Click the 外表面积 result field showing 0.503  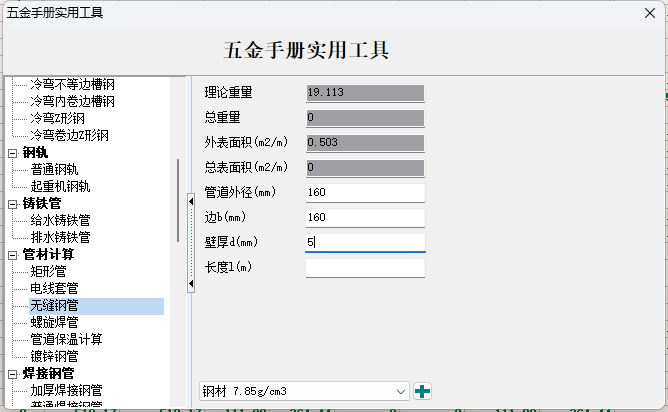365,143
